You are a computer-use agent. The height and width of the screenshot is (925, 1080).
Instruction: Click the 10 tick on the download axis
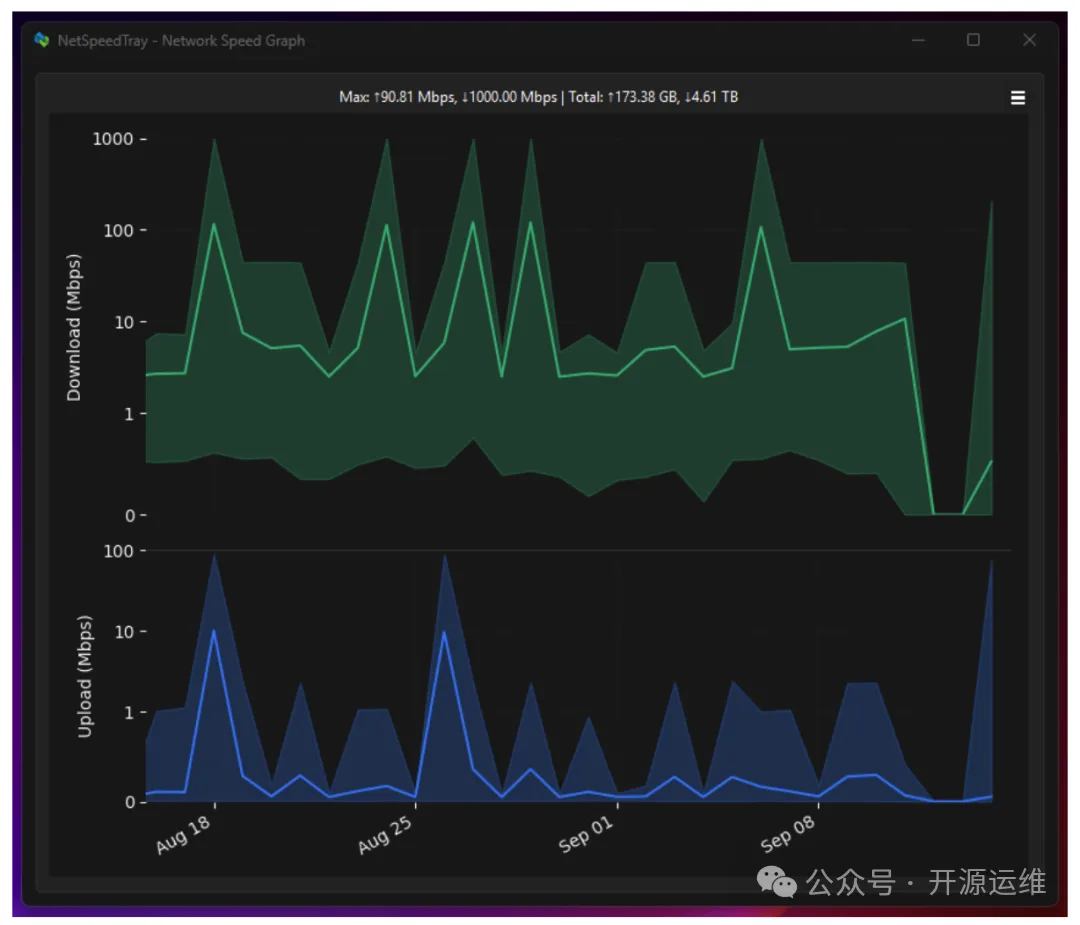[124, 322]
